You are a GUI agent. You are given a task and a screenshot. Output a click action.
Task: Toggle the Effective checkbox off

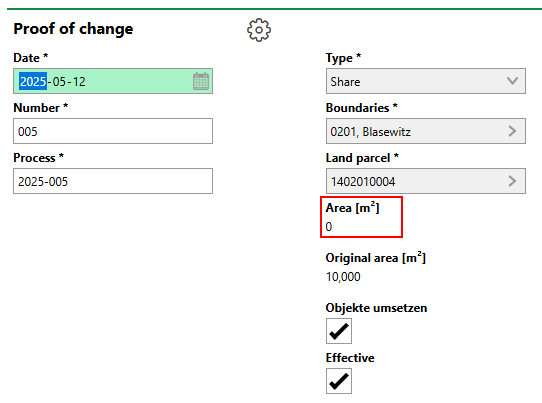coord(339,381)
